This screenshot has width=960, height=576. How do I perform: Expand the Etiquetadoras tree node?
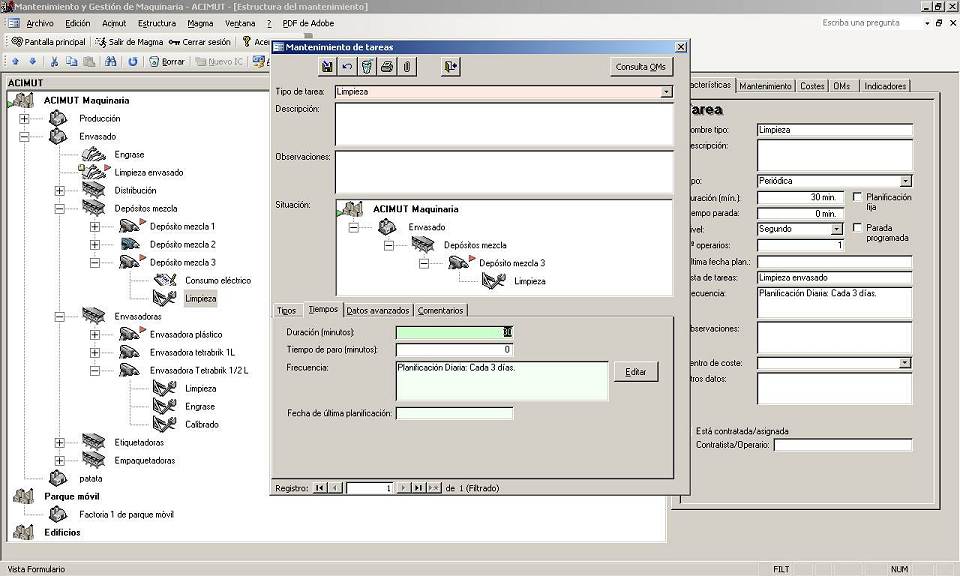[59, 443]
